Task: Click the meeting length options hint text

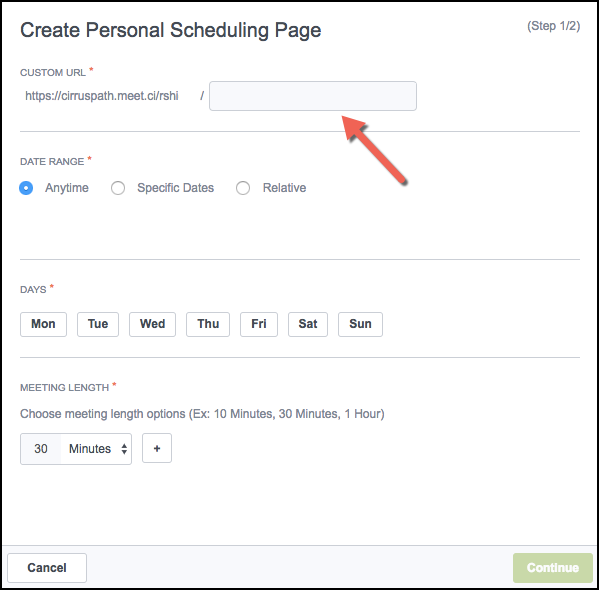Action: click(x=202, y=414)
